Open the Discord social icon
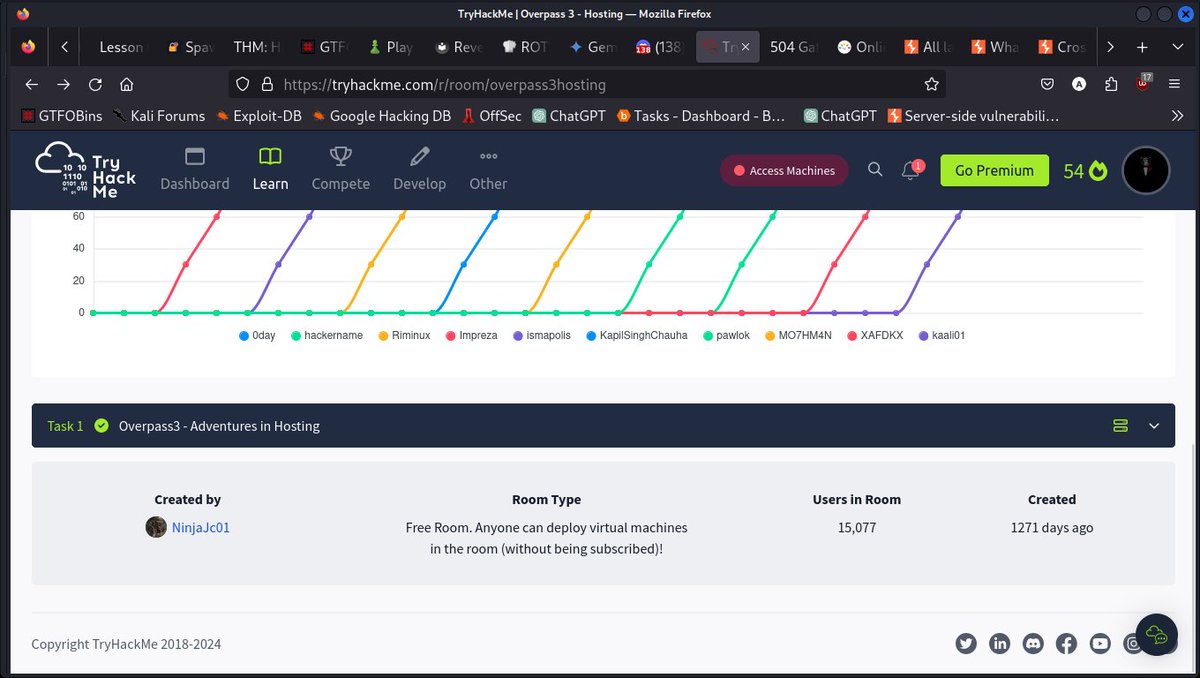 (x=1033, y=644)
